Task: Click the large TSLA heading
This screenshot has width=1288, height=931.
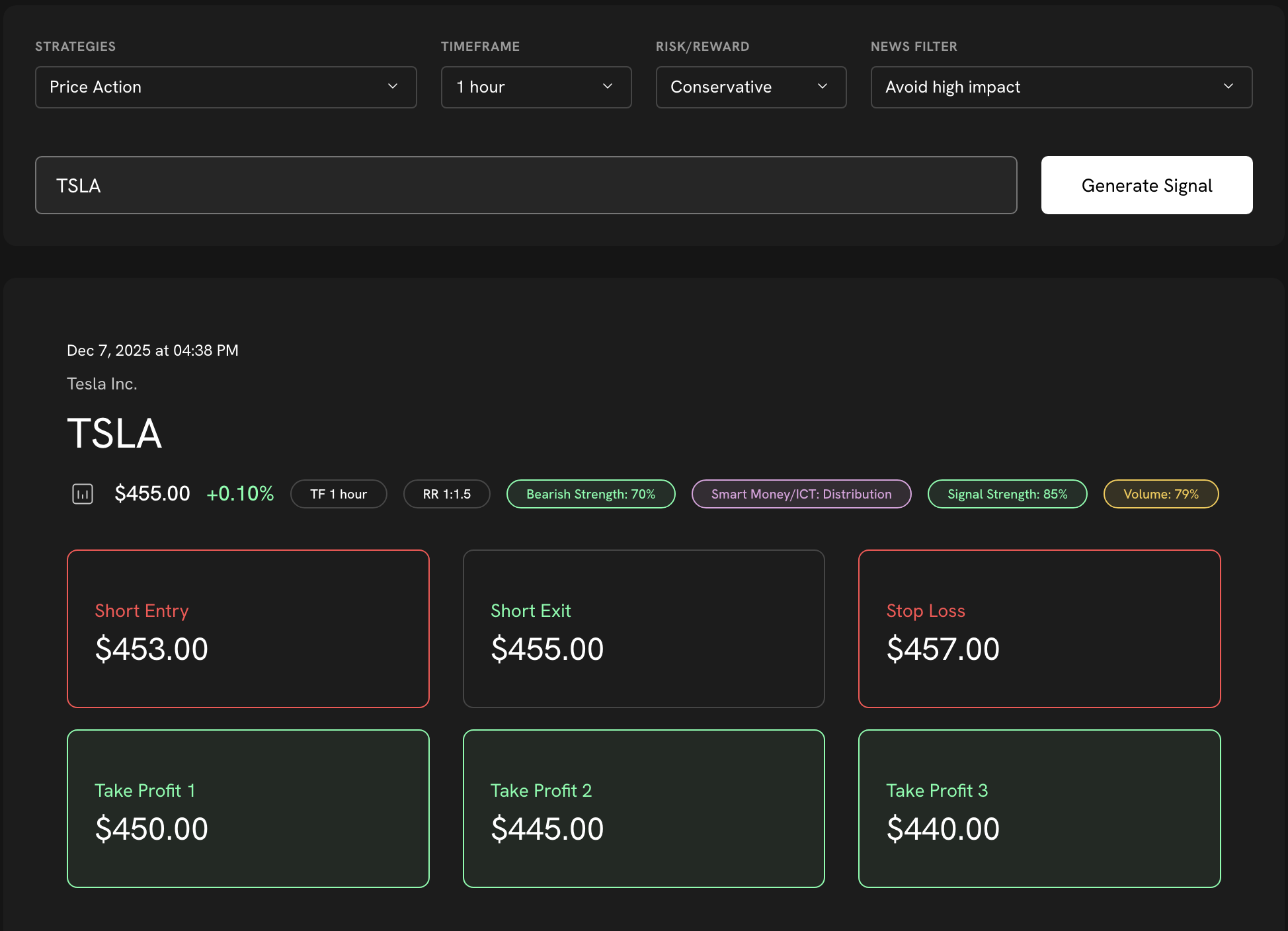Action: pos(114,434)
